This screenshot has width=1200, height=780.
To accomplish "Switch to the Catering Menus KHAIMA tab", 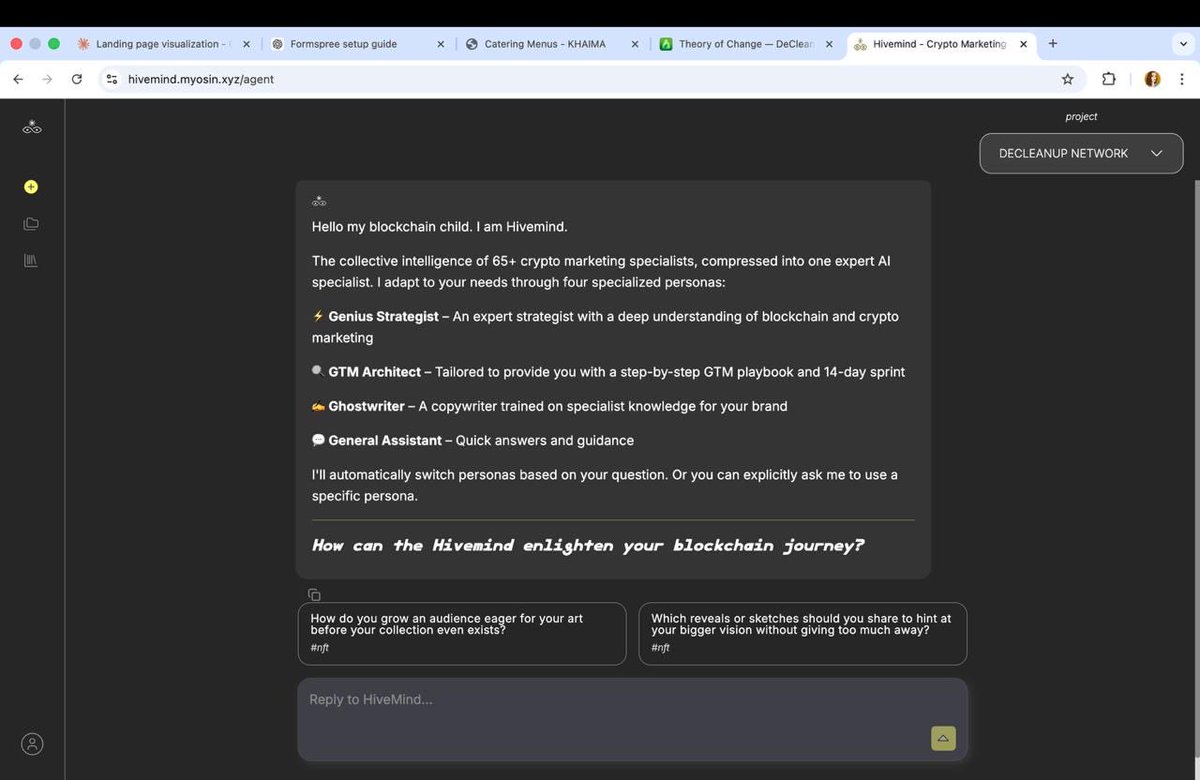I will [x=545, y=44].
